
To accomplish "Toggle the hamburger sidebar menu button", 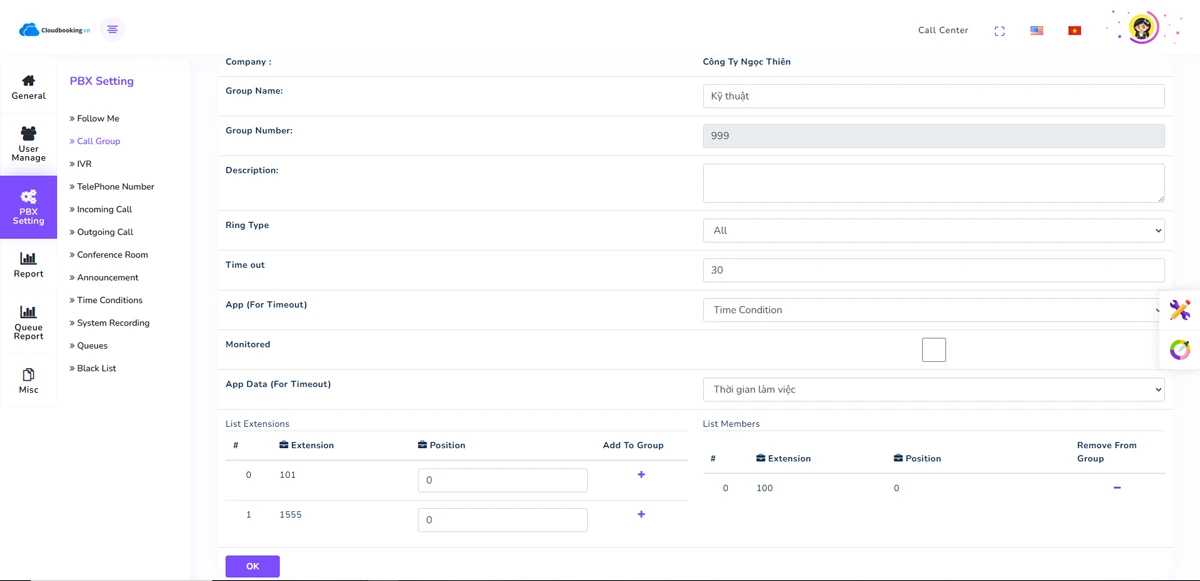I will pos(112,30).
